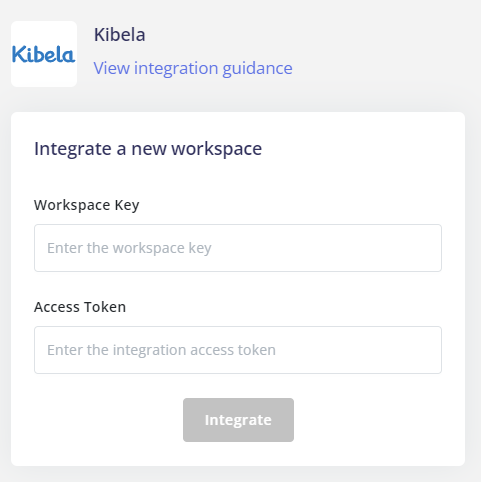Click the word 'Integrate' on the grey button
481x482 pixels.
(x=238, y=420)
